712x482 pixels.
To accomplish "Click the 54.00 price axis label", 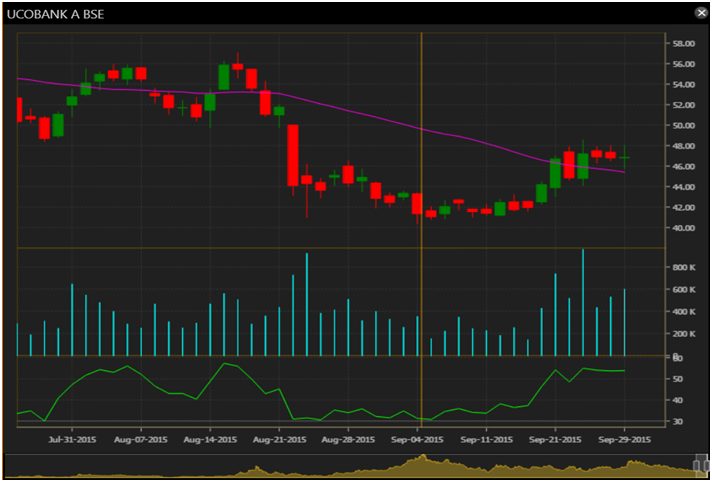I will coord(684,84).
